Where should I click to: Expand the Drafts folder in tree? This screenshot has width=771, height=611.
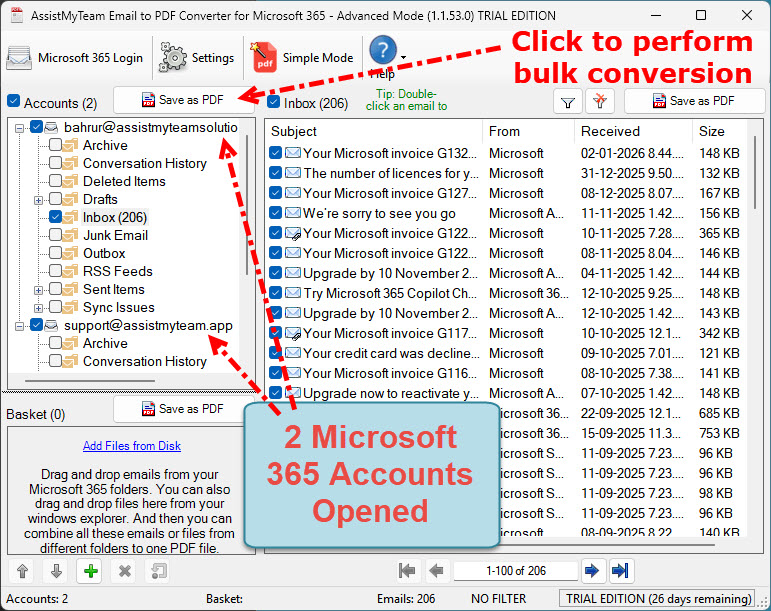[x=39, y=199]
